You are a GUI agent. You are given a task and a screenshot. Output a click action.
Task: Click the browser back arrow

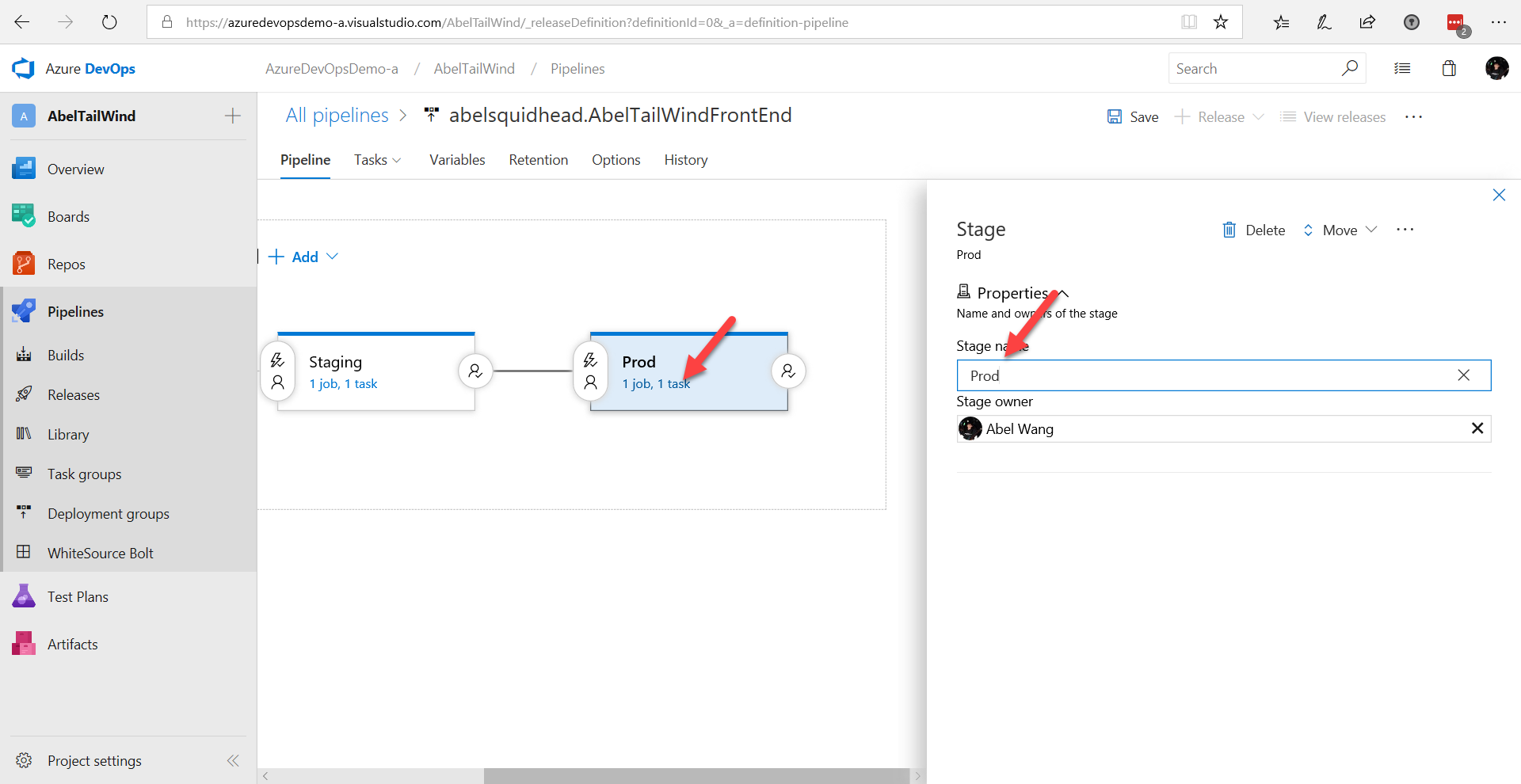(x=22, y=22)
